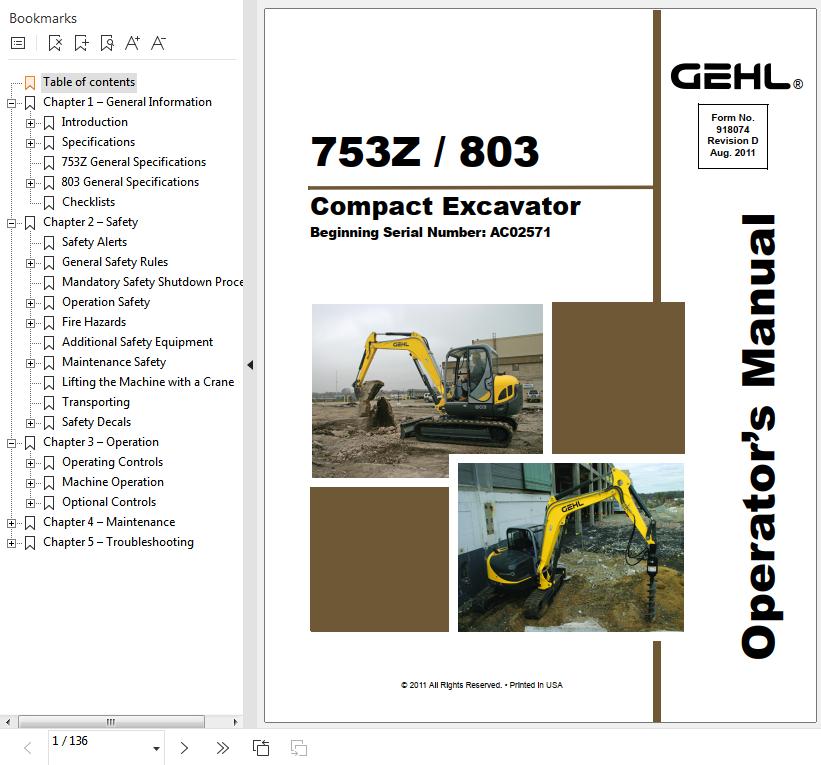
Task: Expand Chapter 5 – Troubleshooting
Action: pyautogui.click(x=12, y=543)
